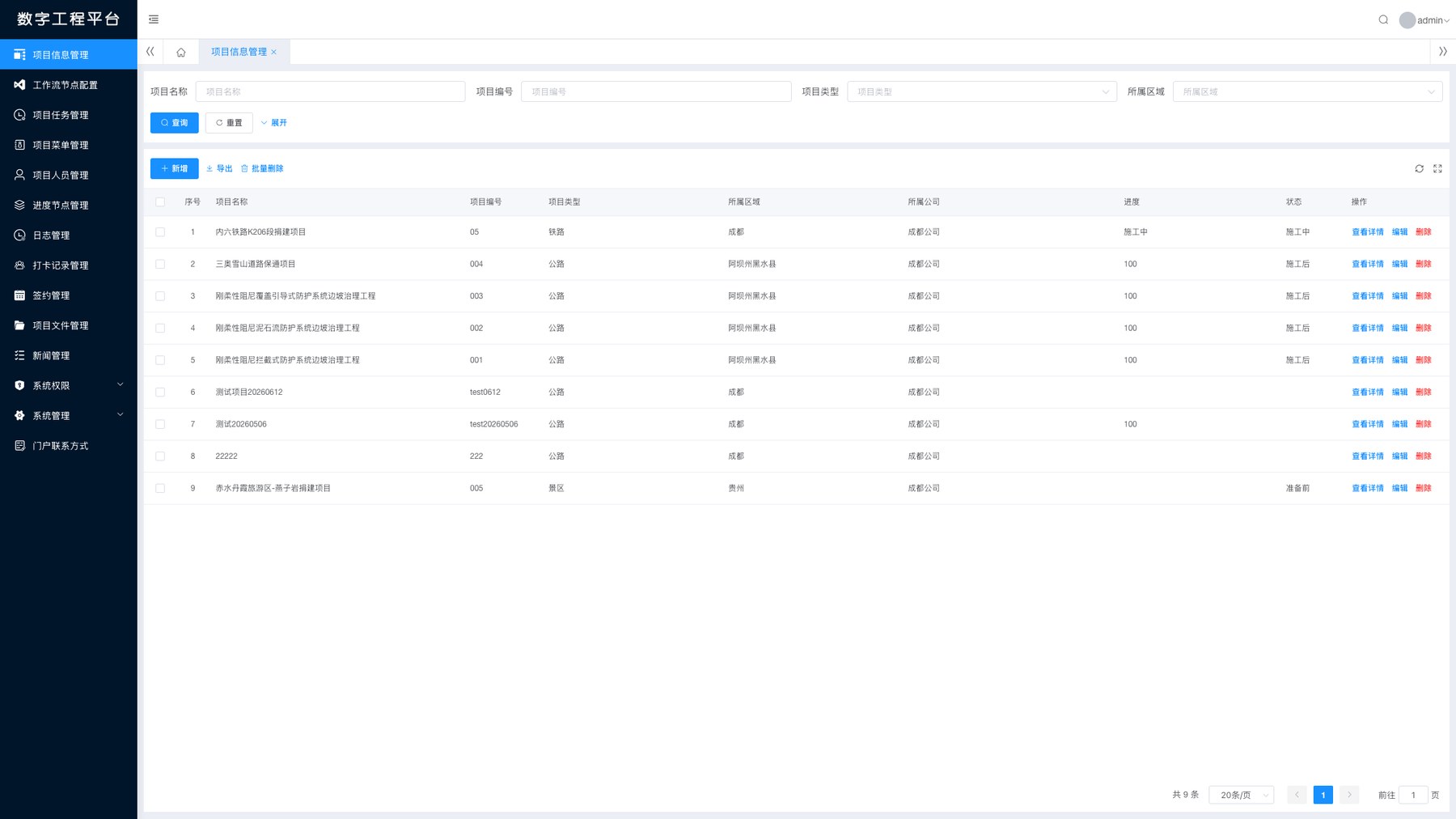1456x819 pixels.
Task: Select the checkbox for 内六铁路K206段捐建项目 row
Action: pos(160,232)
